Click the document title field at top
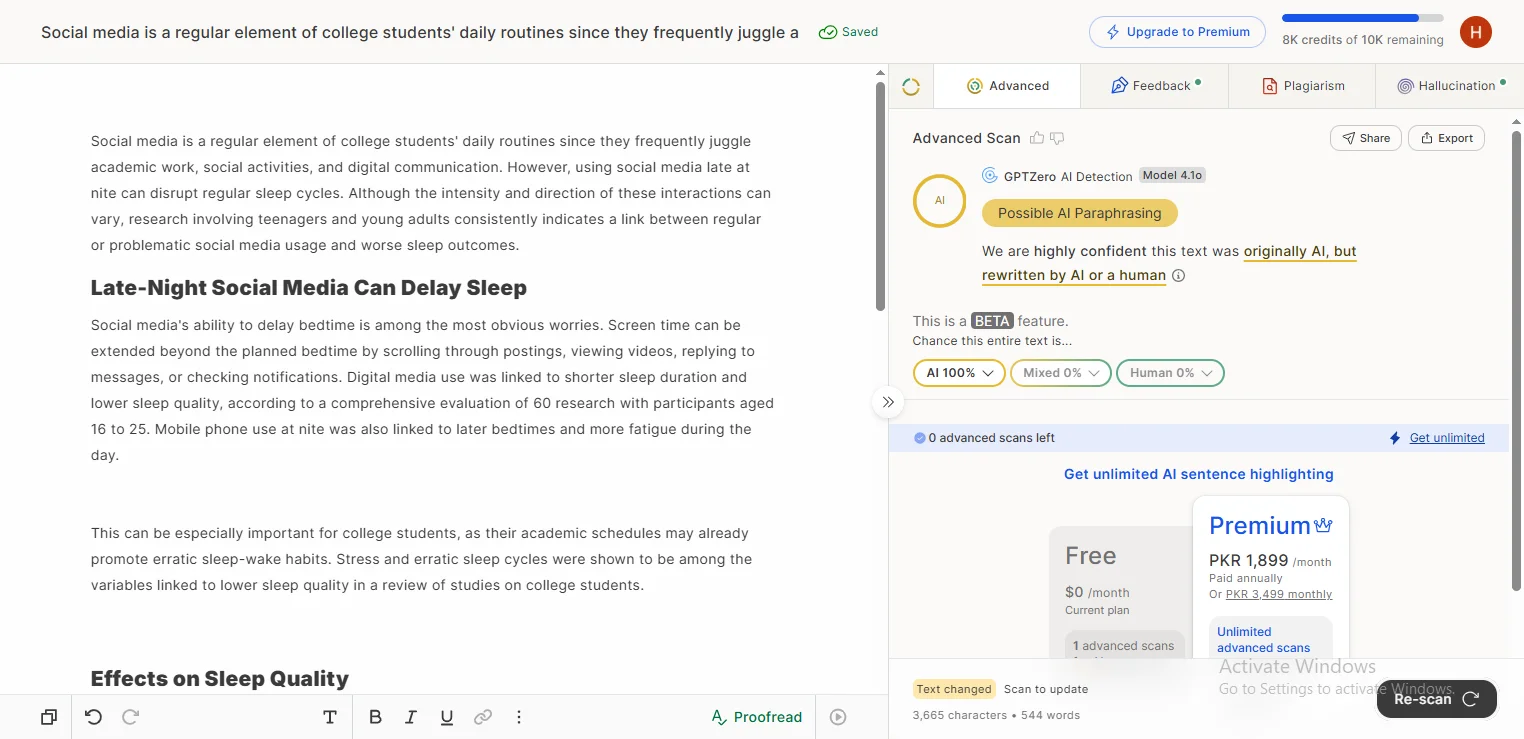The width and height of the screenshot is (1524, 739). click(x=420, y=32)
